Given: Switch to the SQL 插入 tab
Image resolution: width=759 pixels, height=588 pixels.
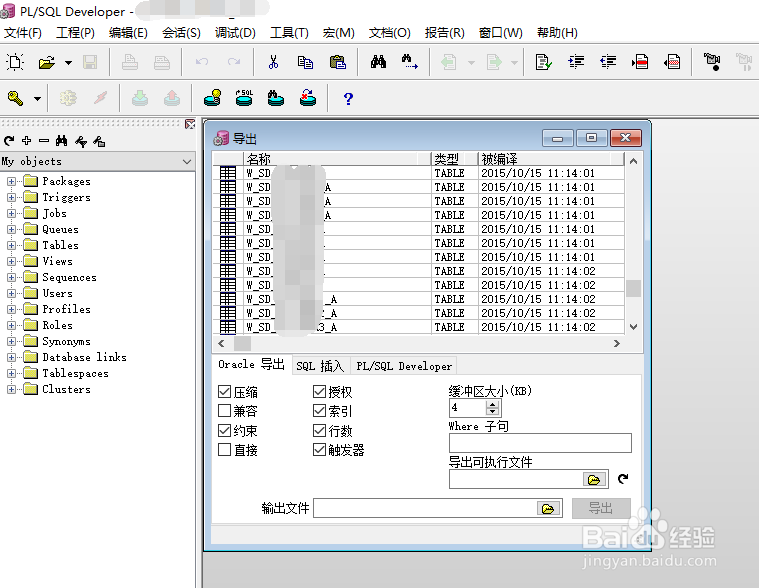Looking at the screenshot, I should point(320,366).
